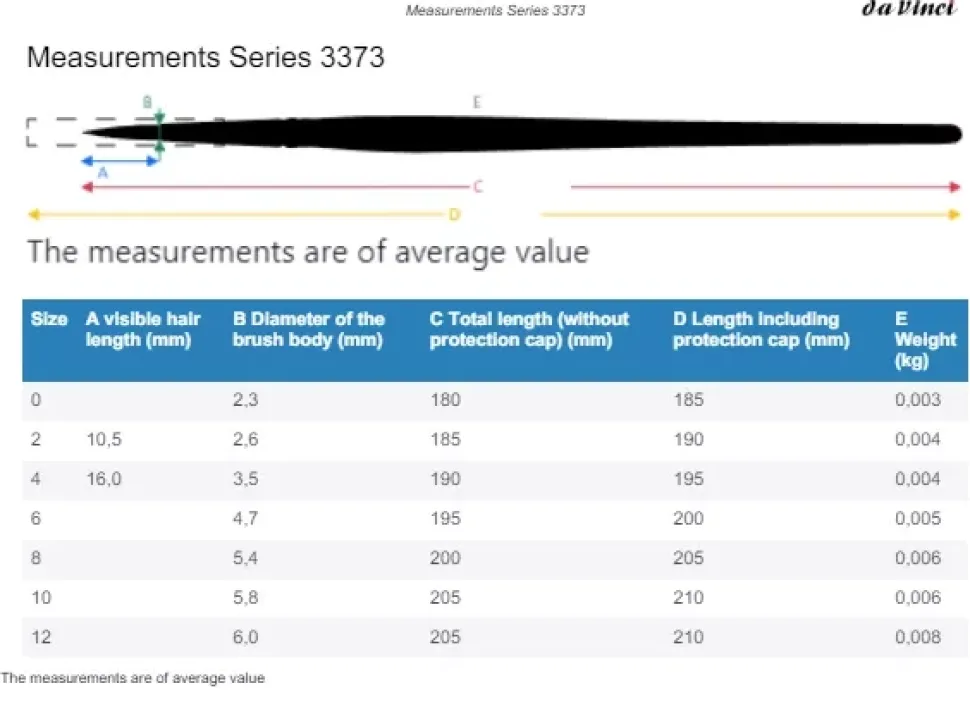Click the 'Measurements Series 3373' heading
The height and width of the screenshot is (707, 970).
coord(205,56)
